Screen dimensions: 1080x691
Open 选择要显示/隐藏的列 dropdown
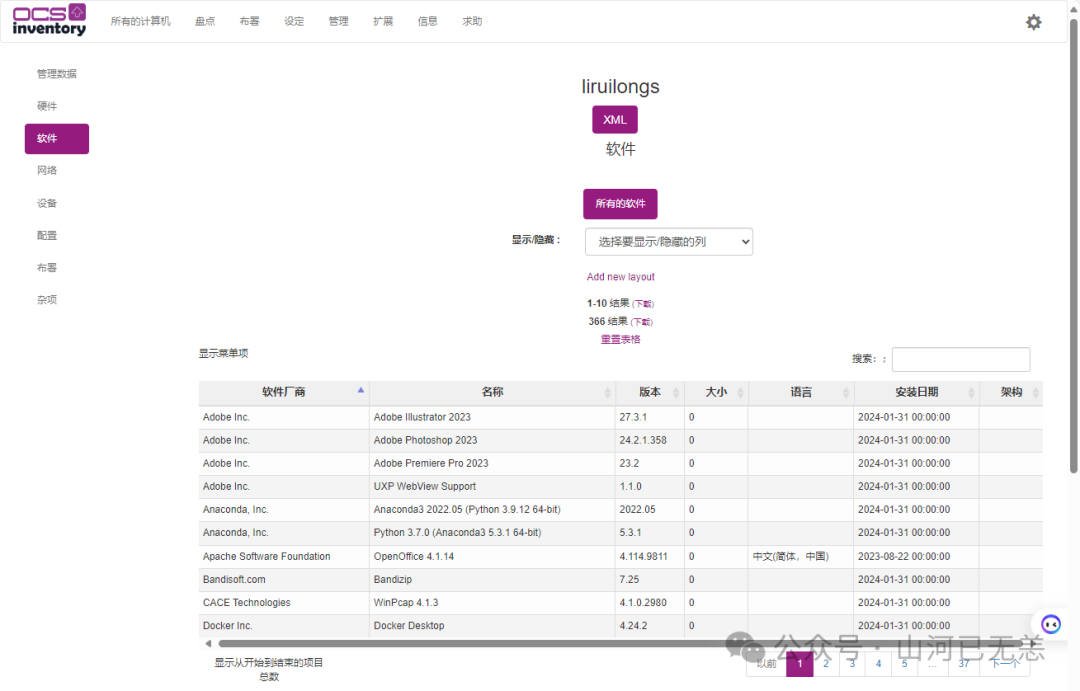click(x=668, y=242)
